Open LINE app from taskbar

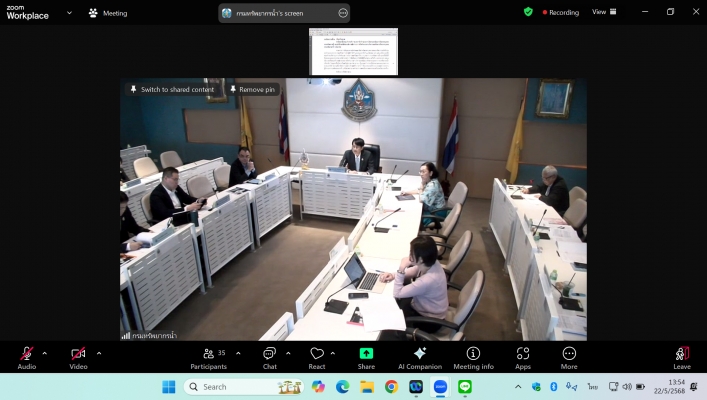[464, 387]
